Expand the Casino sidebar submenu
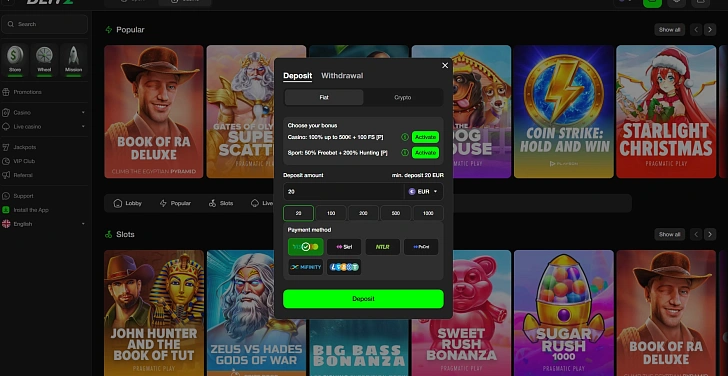This screenshot has height=376, width=728. point(83,113)
